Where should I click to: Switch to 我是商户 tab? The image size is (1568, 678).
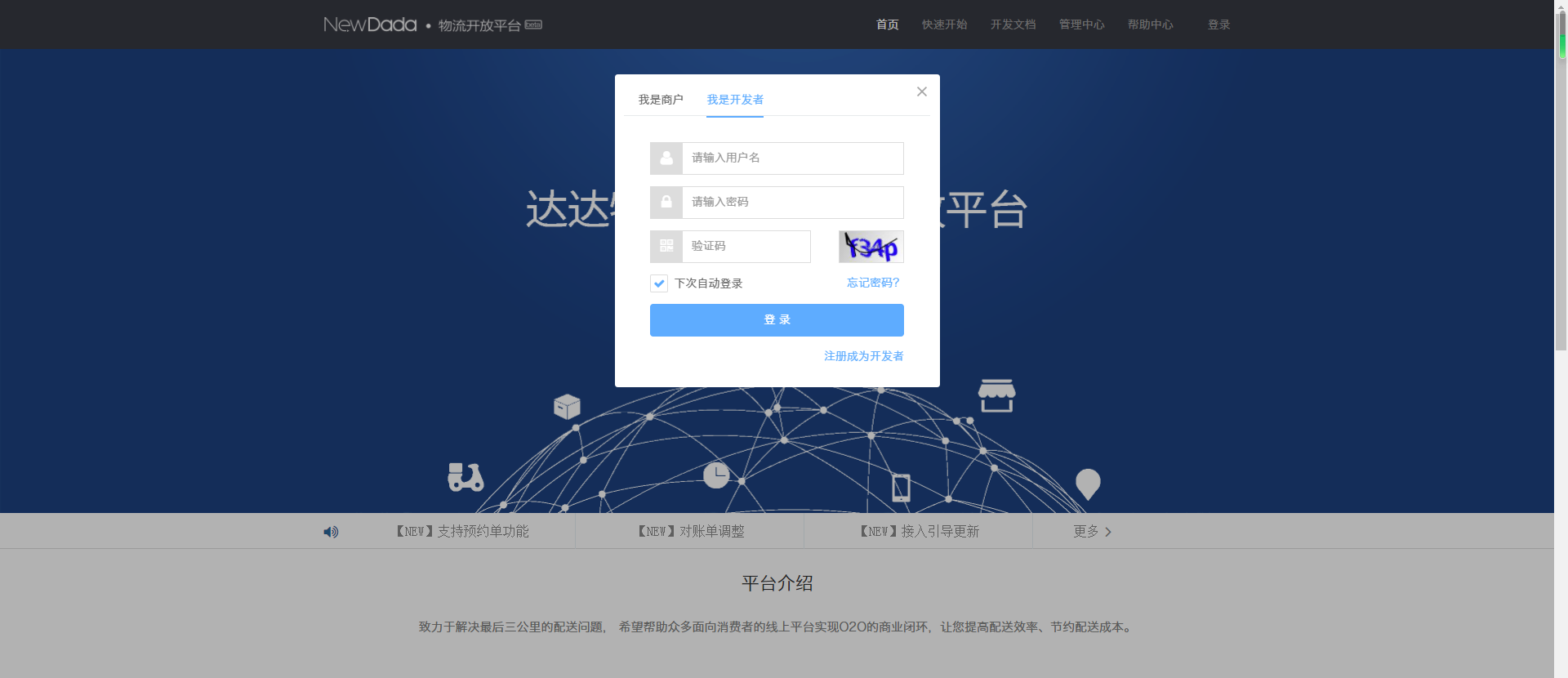(x=661, y=100)
